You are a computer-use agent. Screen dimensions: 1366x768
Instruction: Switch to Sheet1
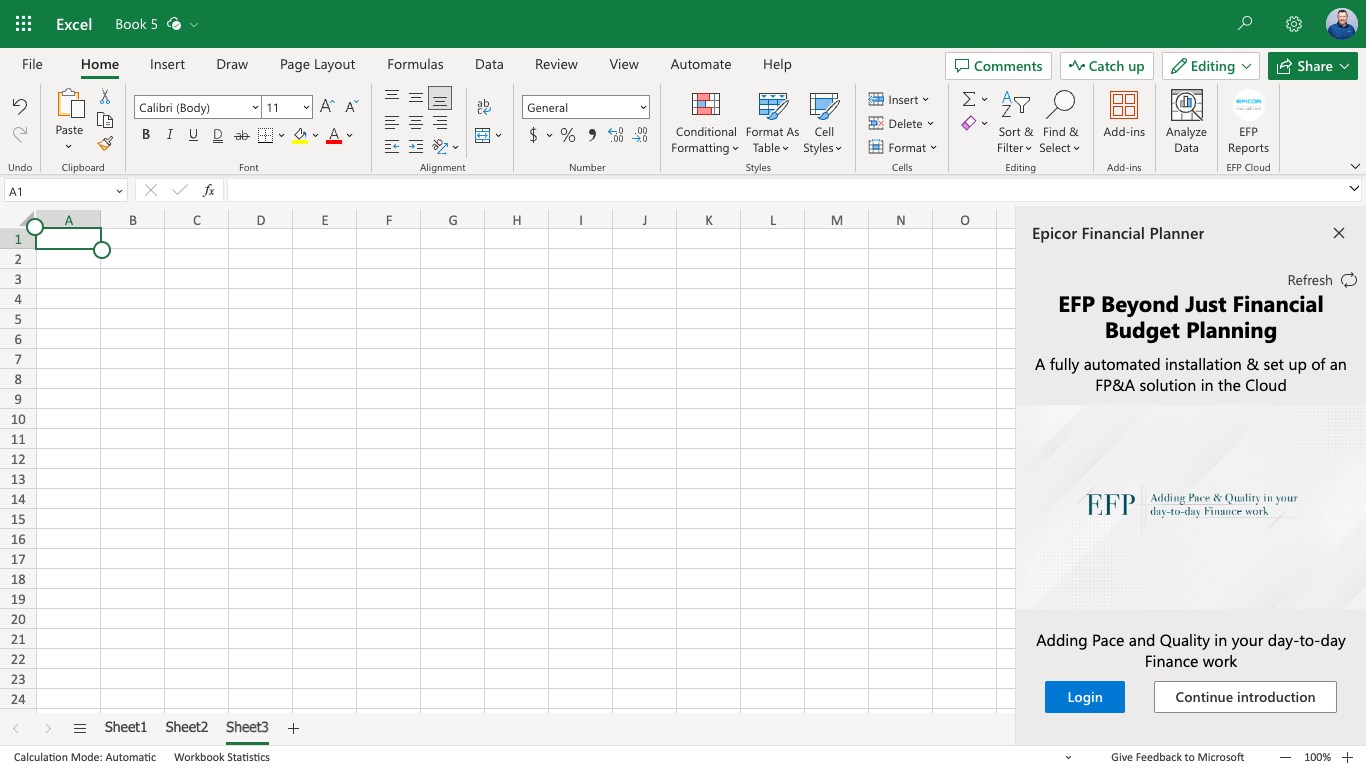click(x=126, y=727)
